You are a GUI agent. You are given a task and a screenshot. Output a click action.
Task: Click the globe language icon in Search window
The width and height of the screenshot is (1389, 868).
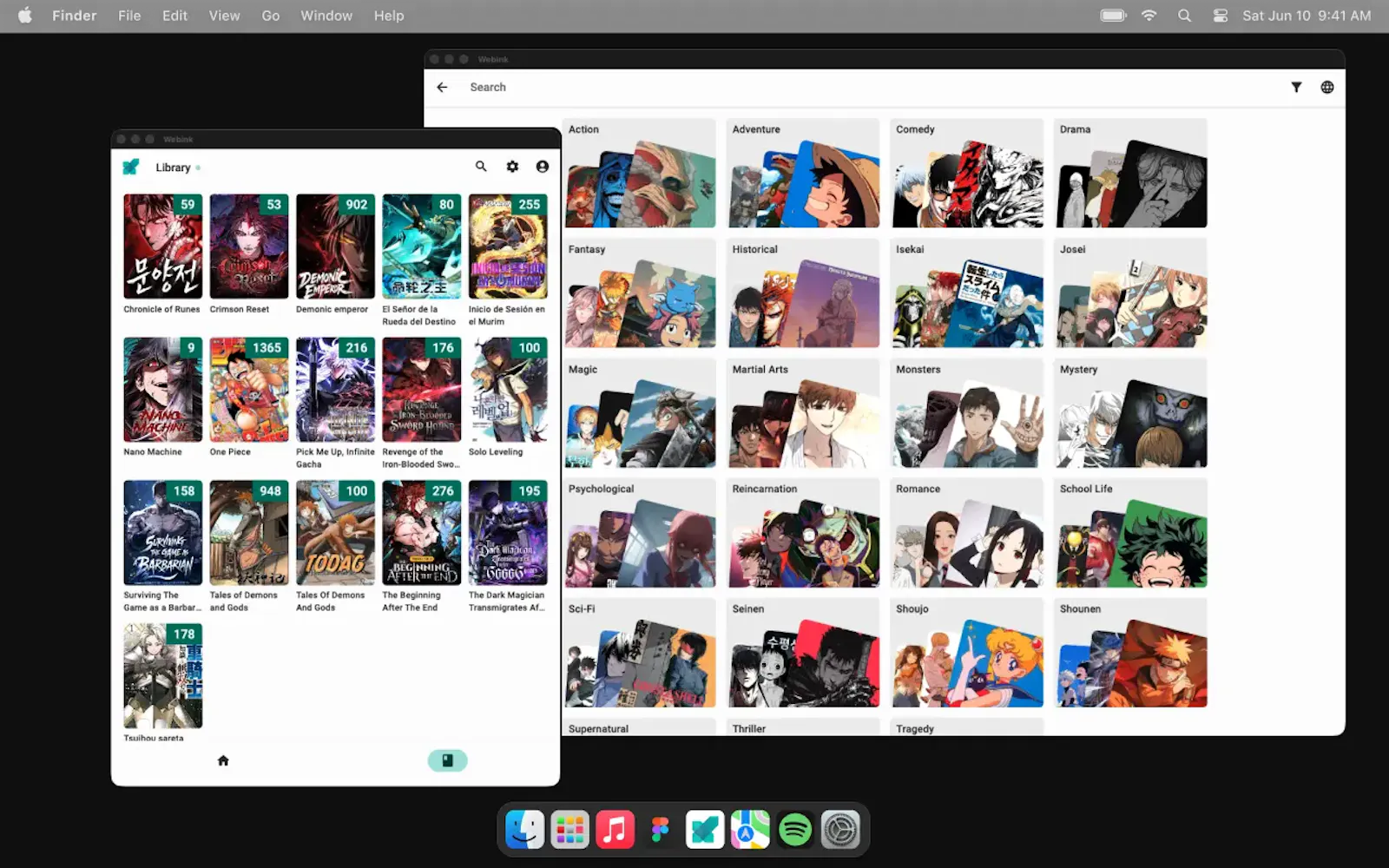coord(1327,87)
